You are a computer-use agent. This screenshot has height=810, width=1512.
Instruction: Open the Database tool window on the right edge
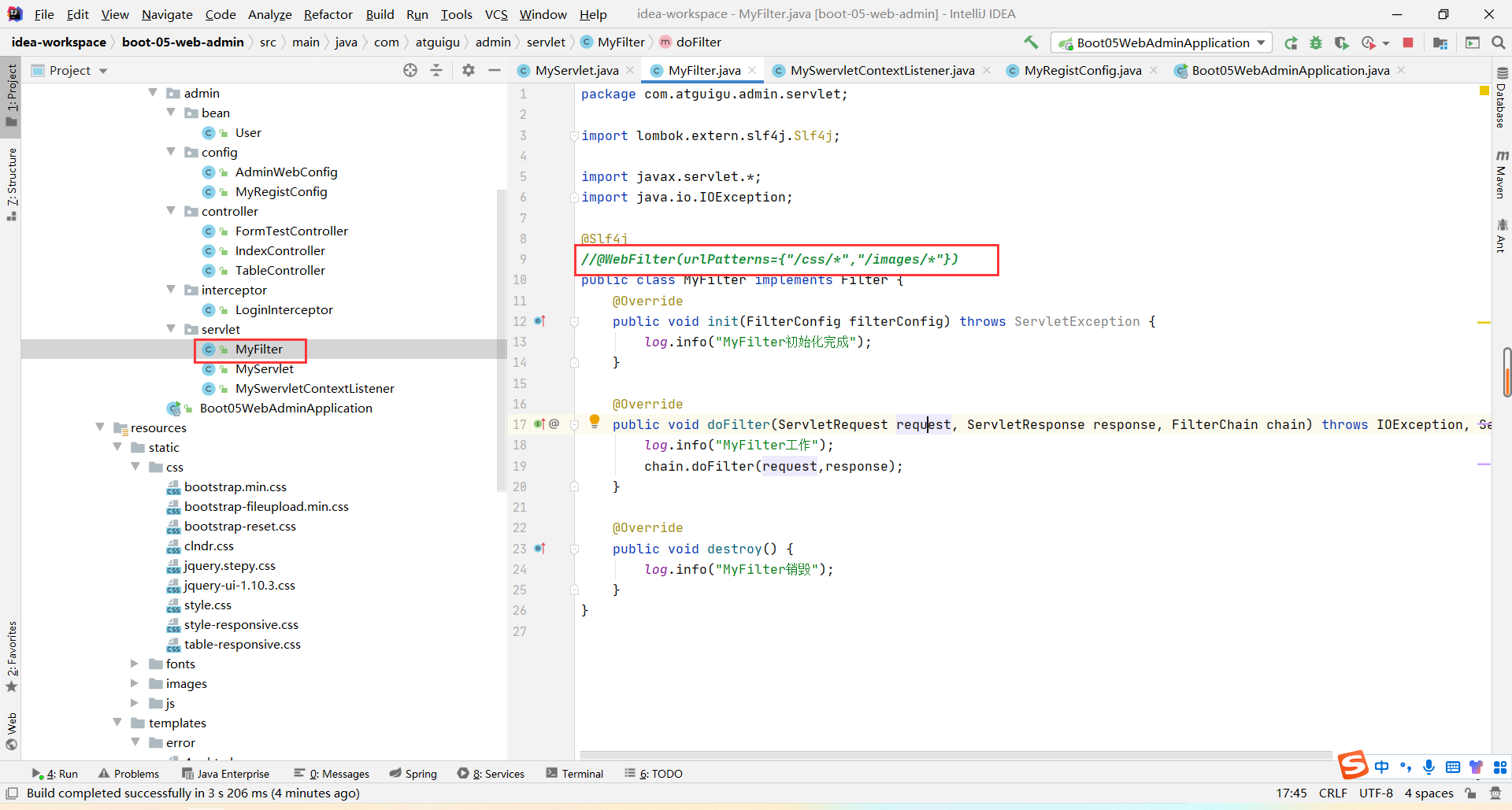(1502, 99)
